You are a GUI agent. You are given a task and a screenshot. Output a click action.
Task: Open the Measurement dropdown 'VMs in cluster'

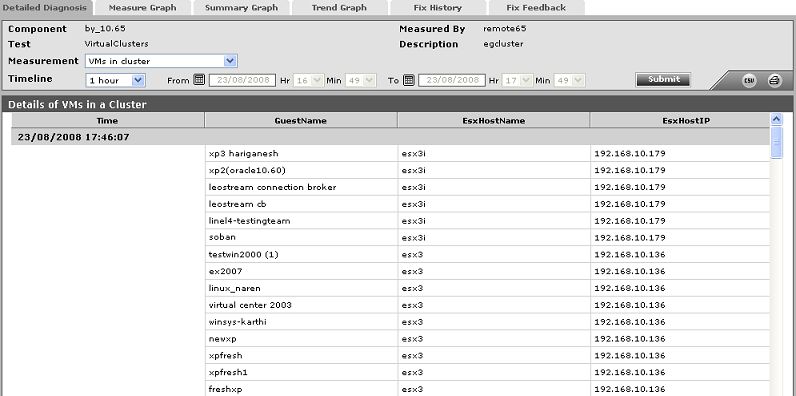point(161,61)
